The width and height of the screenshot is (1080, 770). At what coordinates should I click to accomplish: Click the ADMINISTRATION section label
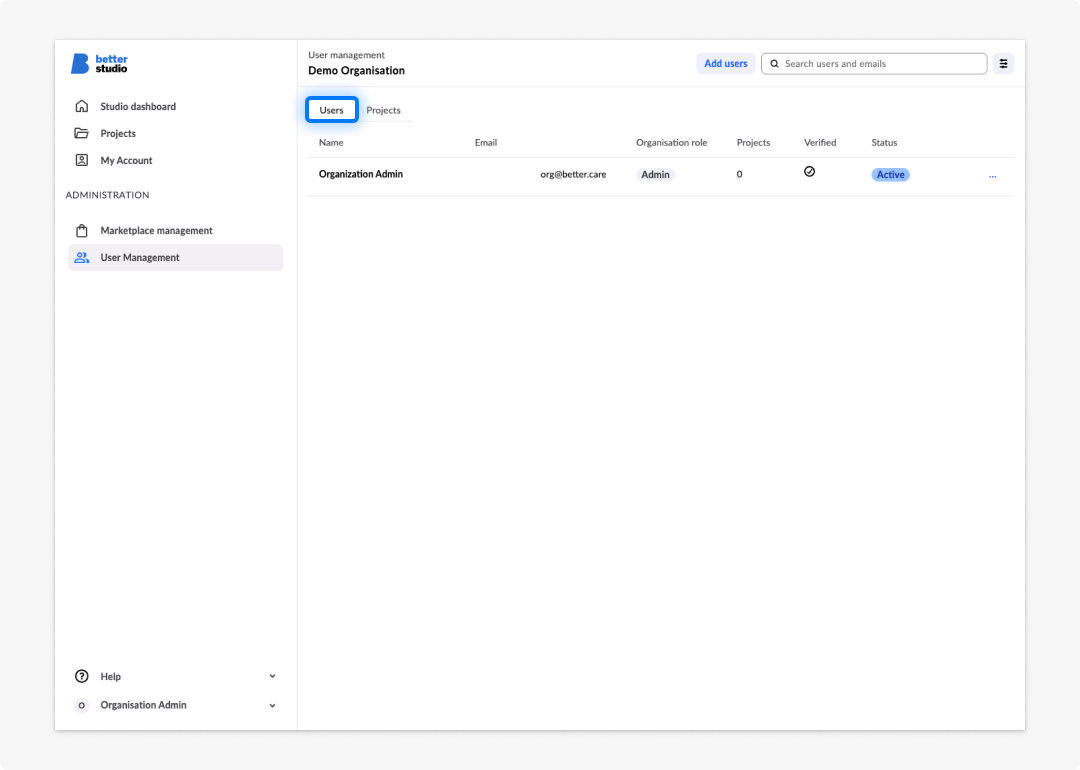point(107,195)
